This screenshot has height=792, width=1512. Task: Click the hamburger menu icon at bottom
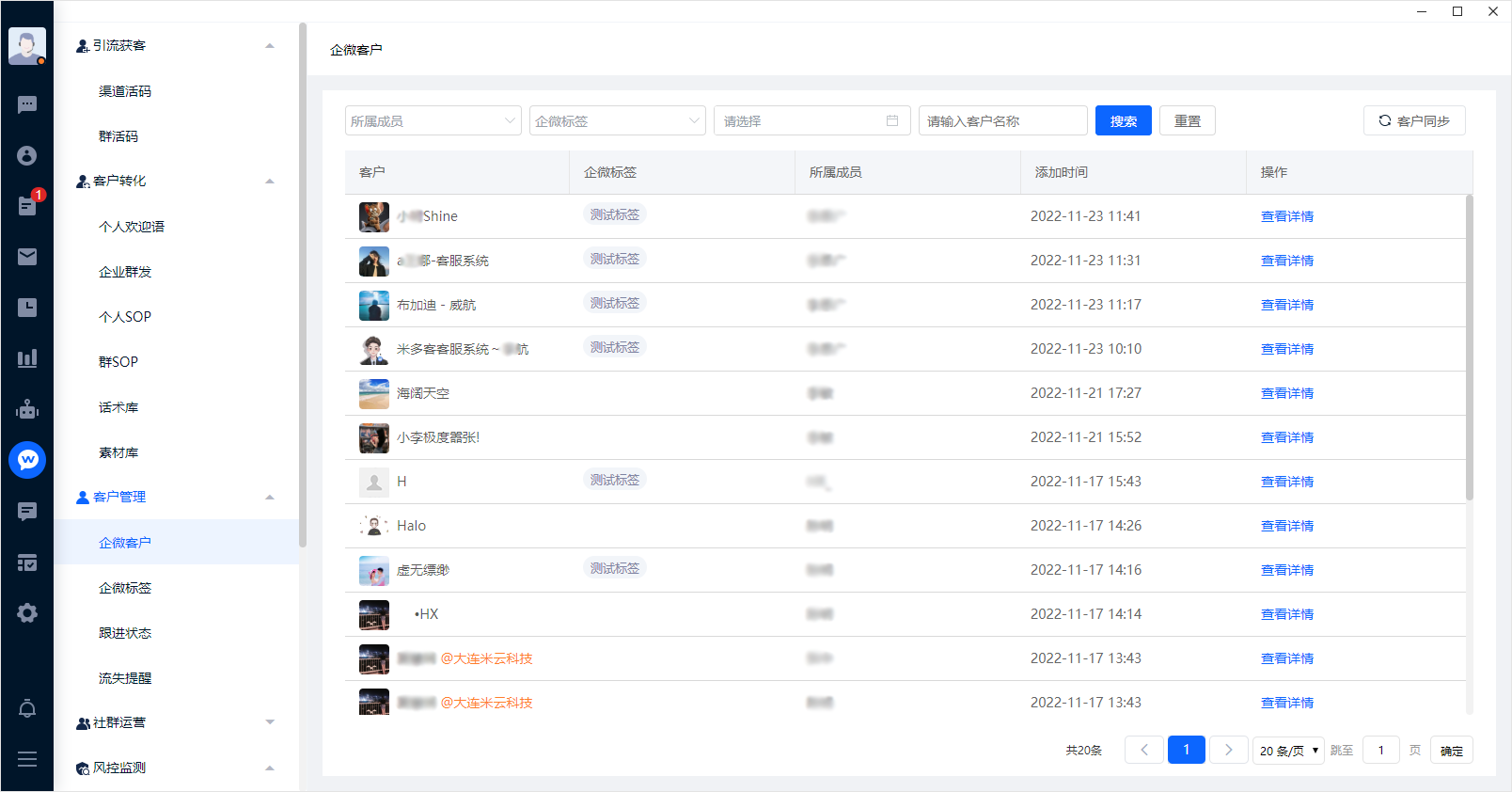(27, 759)
